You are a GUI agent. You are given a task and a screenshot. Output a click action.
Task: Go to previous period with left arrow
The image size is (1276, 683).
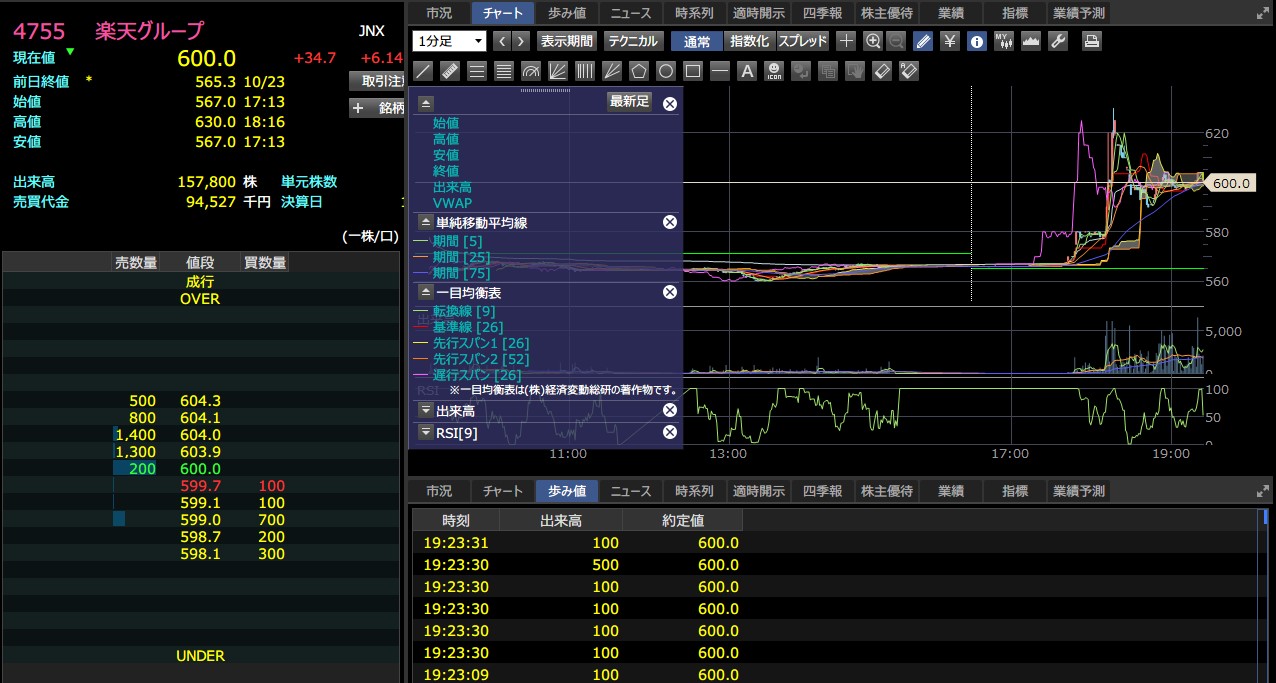pos(502,41)
